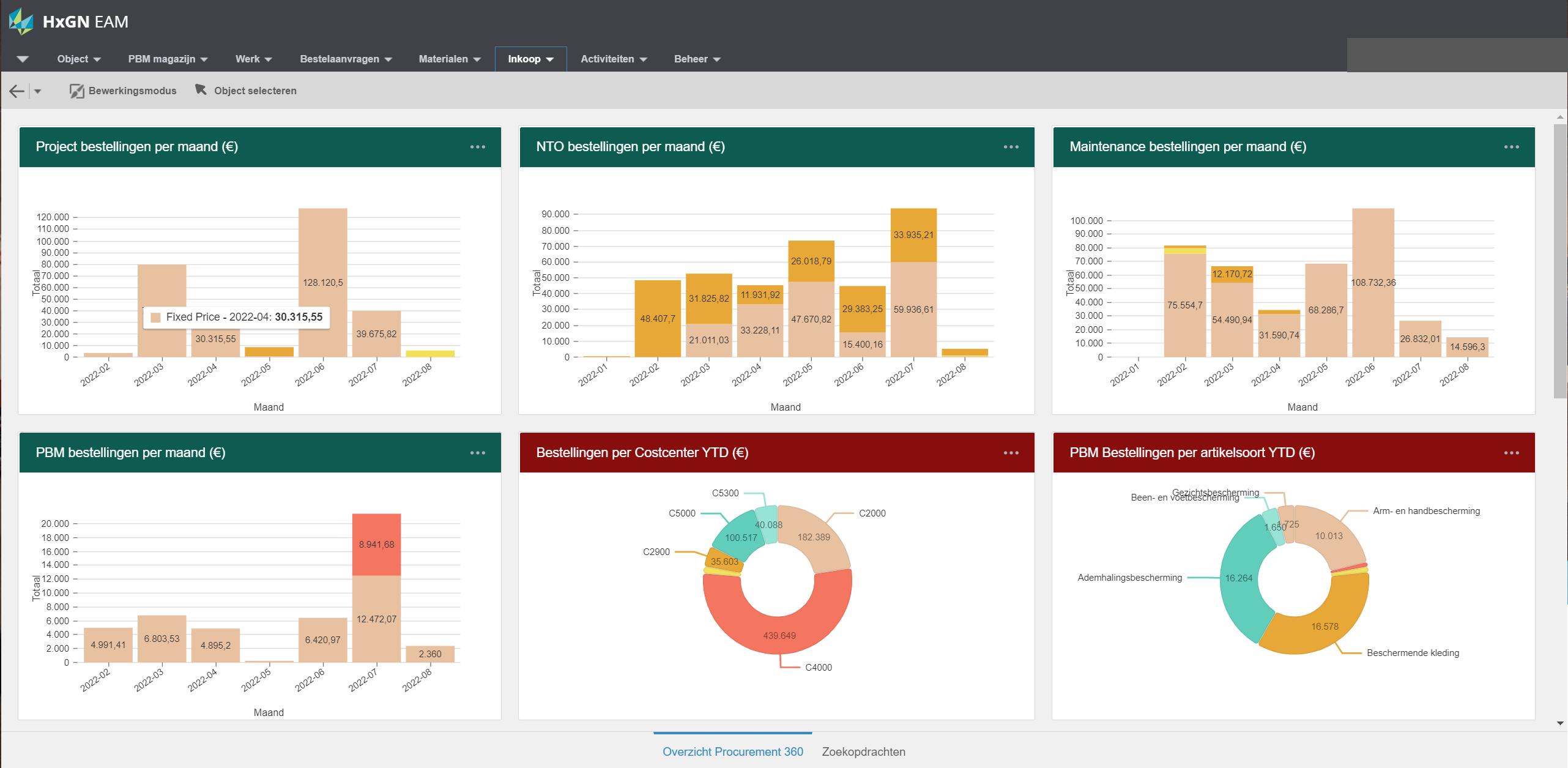
Task: Open options of Maintenance bestellingen per maand chart
Action: pos(1512,147)
